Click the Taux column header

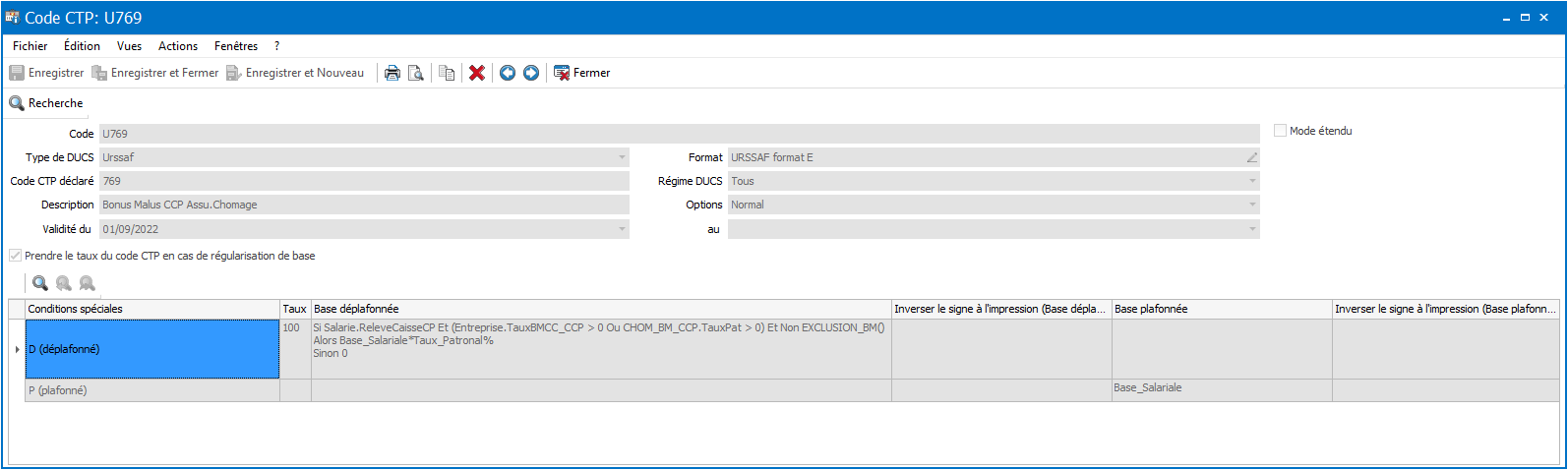(x=295, y=309)
